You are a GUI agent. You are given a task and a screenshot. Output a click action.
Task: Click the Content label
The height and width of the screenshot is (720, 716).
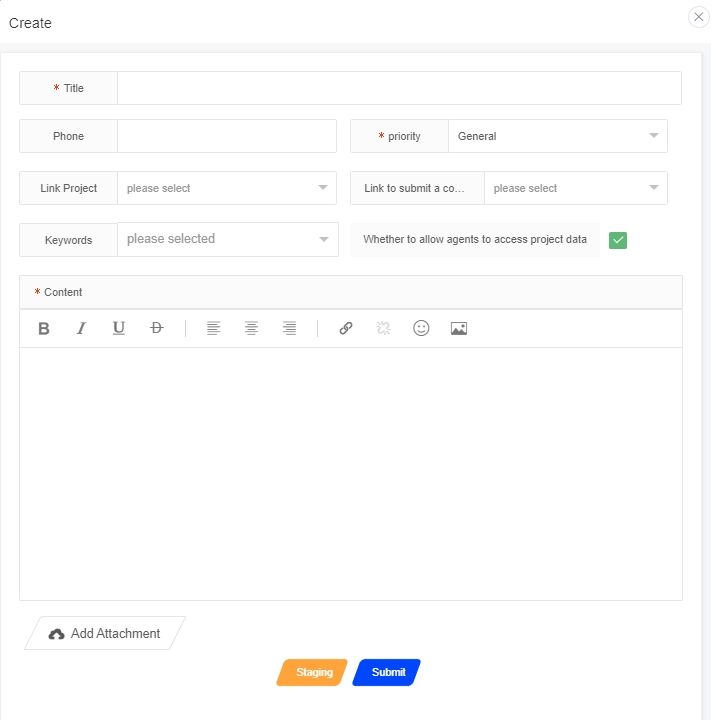[x=63, y=292]
